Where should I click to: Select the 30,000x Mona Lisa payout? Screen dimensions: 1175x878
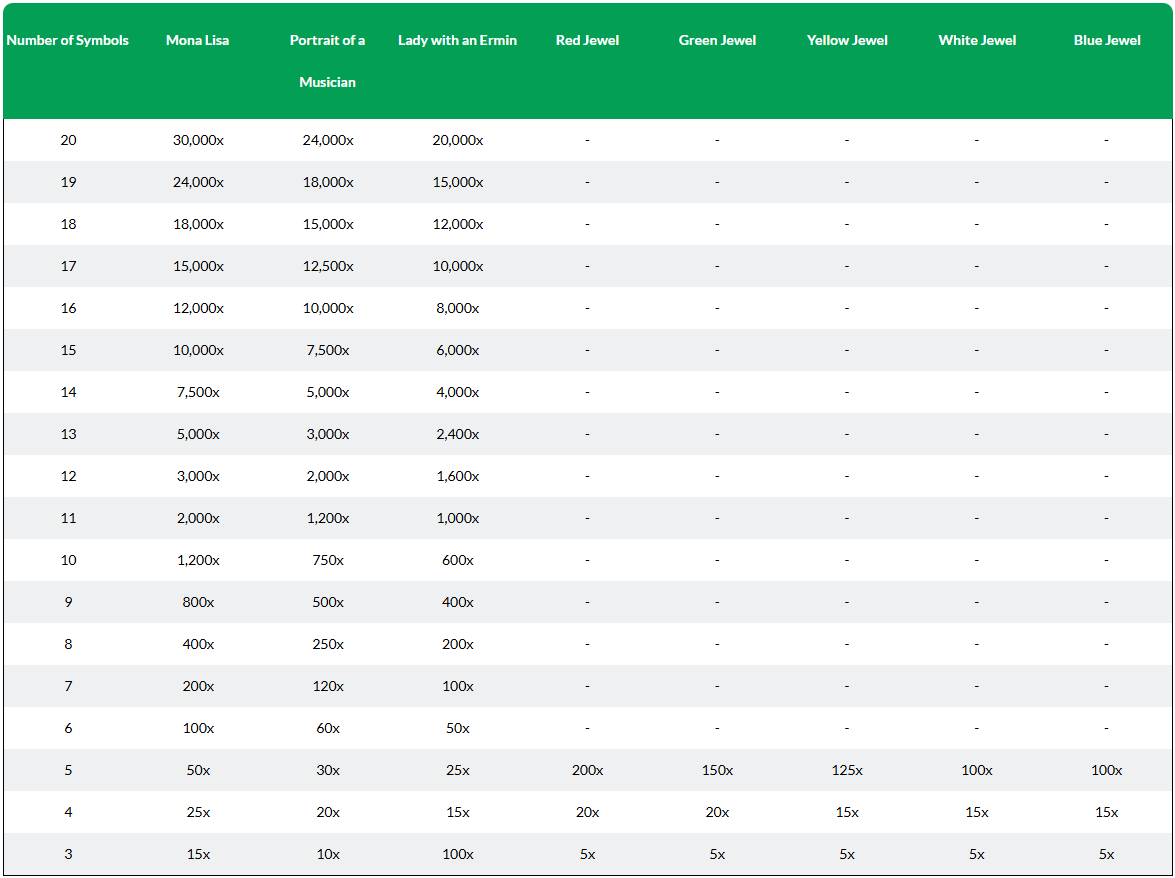(198, 140)
